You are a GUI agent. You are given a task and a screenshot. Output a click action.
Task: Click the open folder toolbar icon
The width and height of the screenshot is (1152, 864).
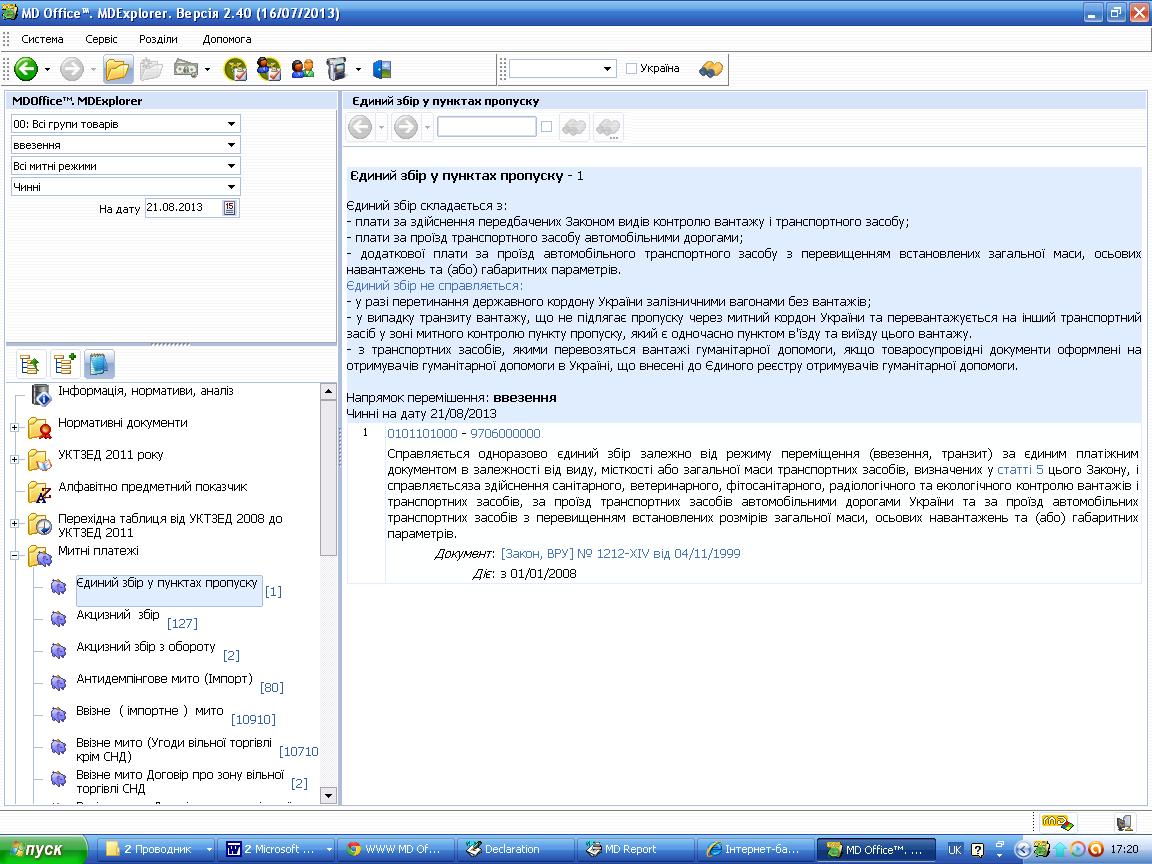[x=117, y=69]
